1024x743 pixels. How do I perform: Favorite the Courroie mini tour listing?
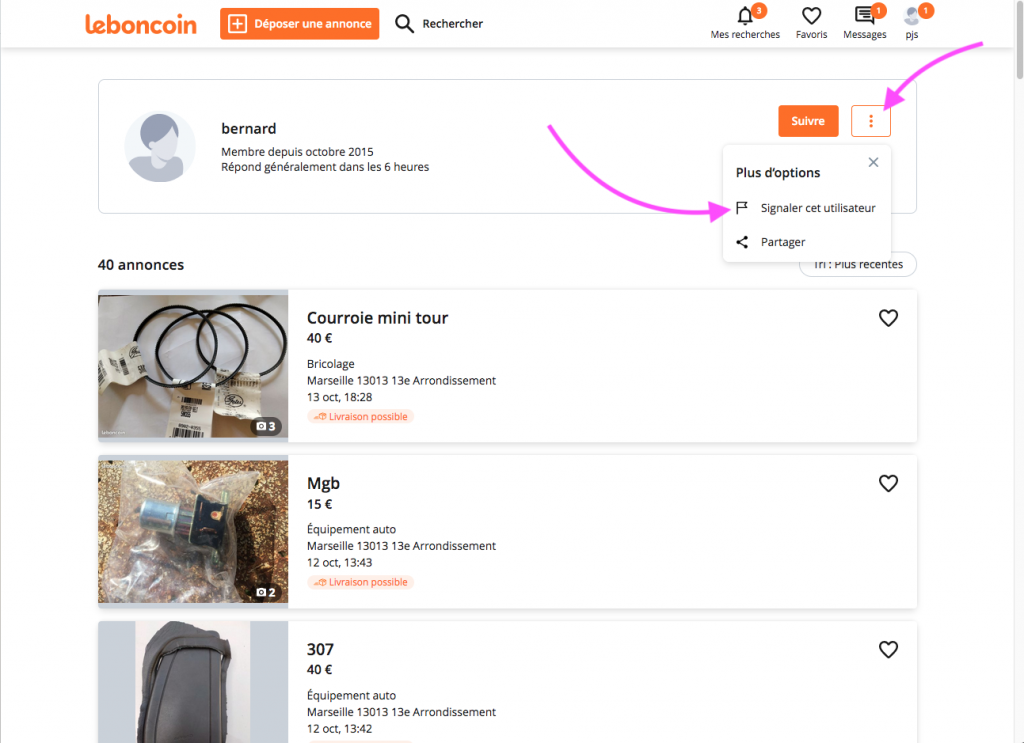coord(888,318)
